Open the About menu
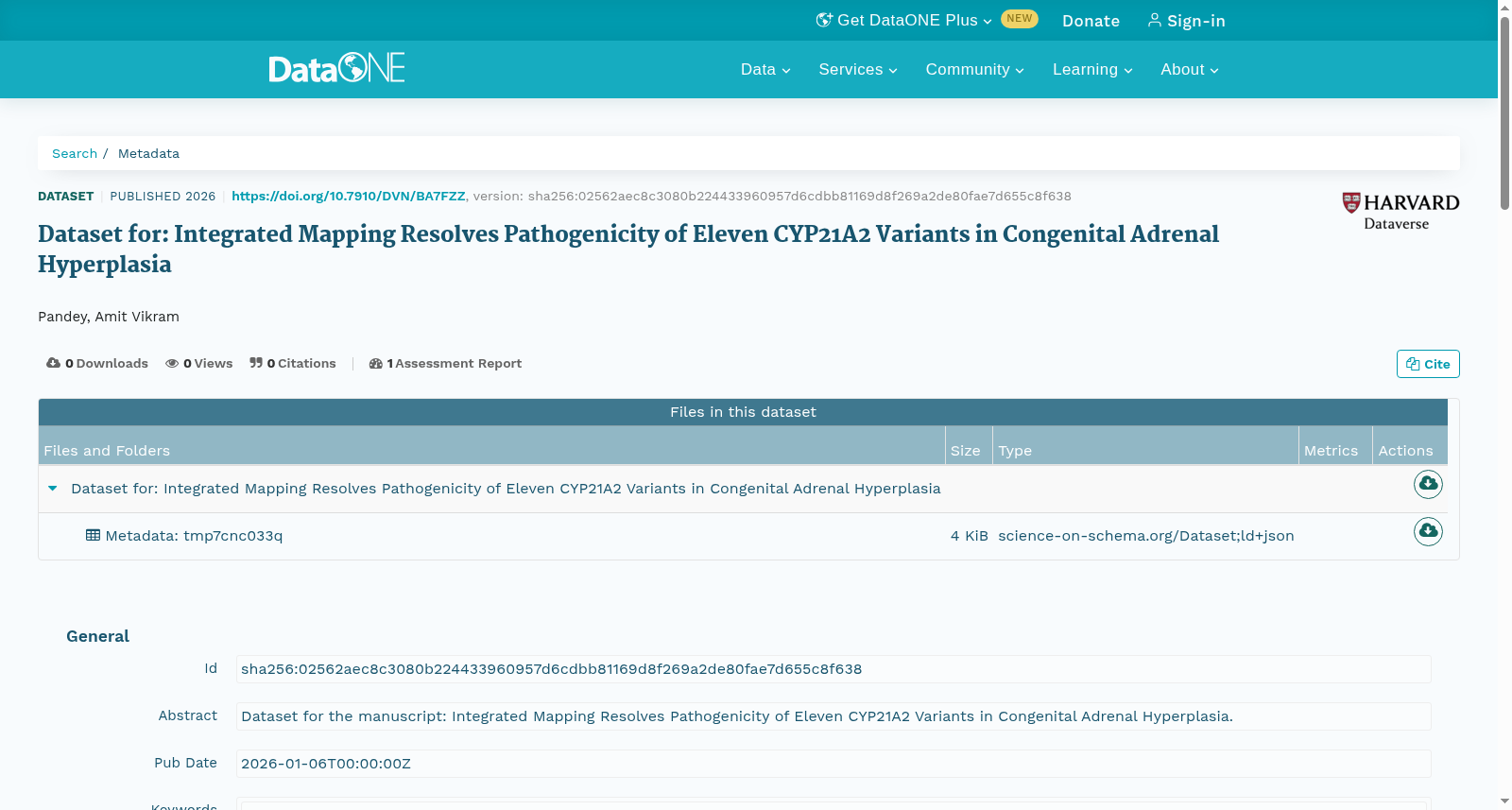 pyautogui.click(x=1190, y=69)
